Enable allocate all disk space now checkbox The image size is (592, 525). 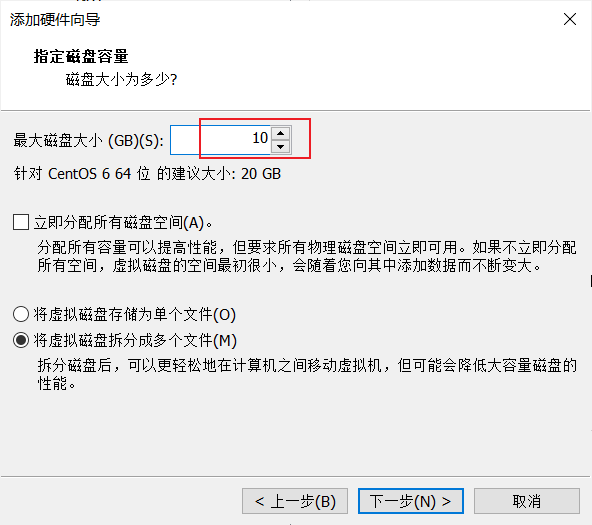click(x=21, y=222)
